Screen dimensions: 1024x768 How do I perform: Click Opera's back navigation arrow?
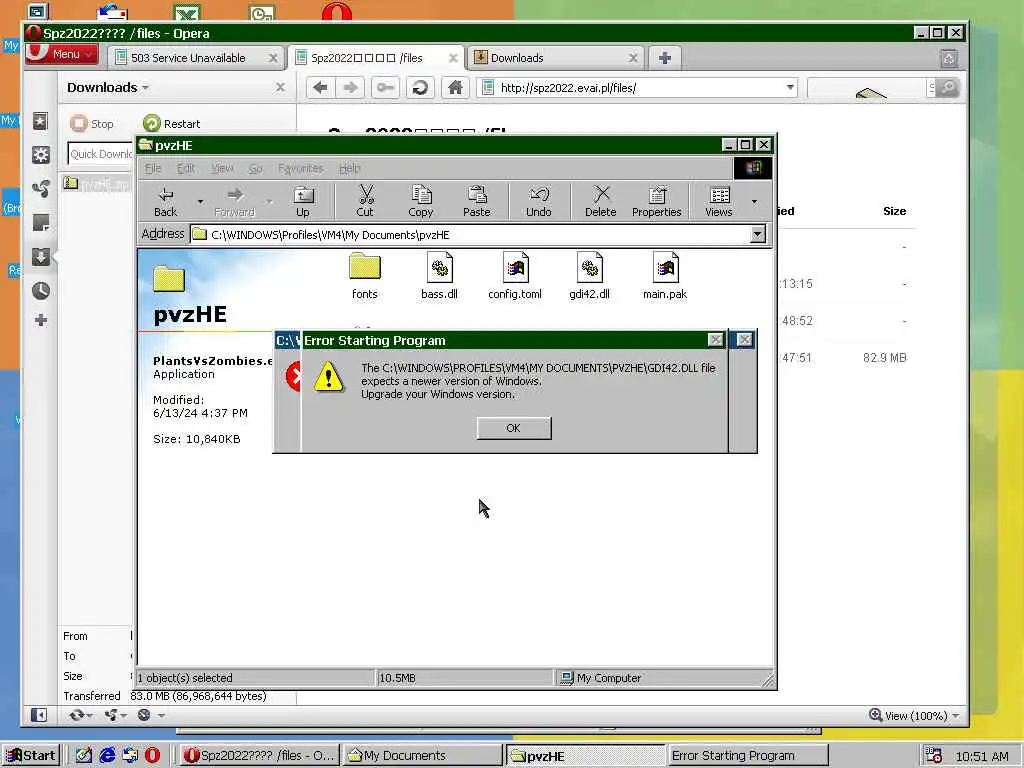coord(320,88)
